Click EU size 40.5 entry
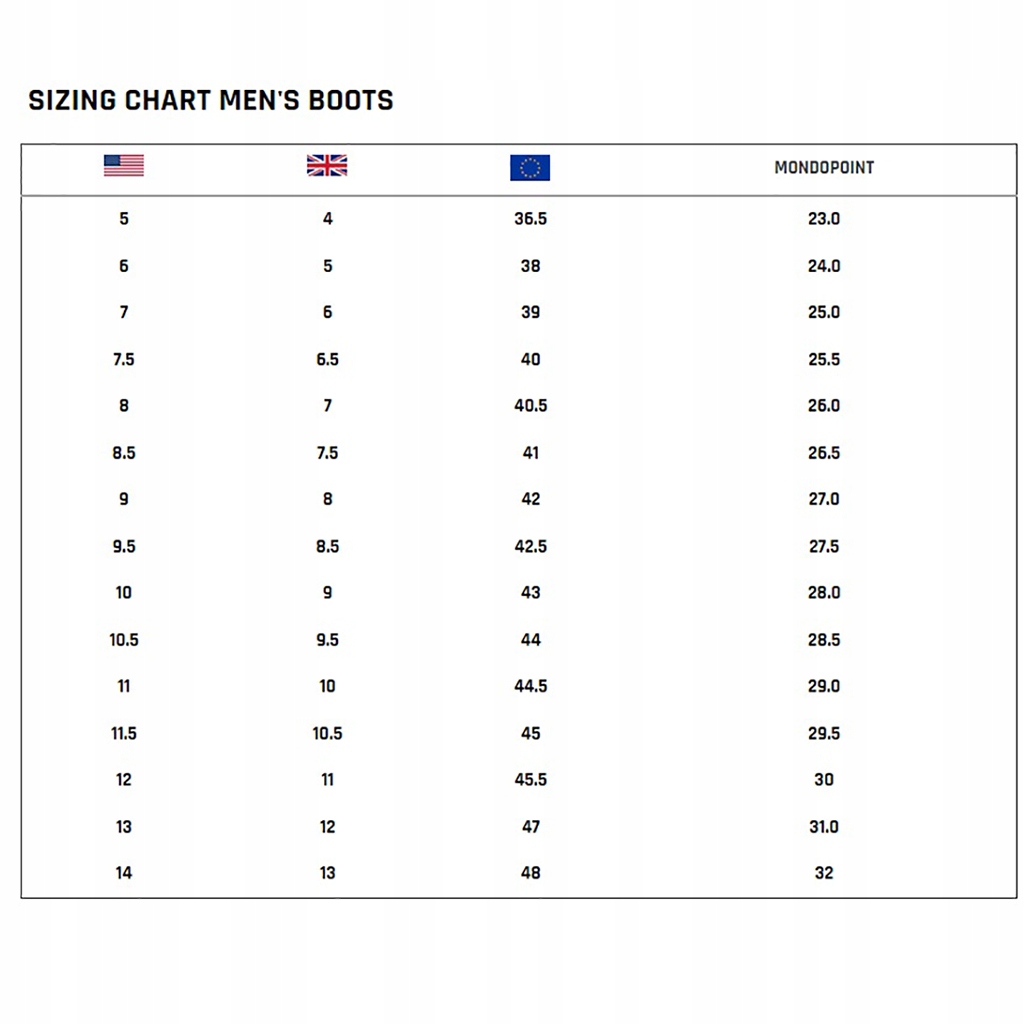 point(530,406)
